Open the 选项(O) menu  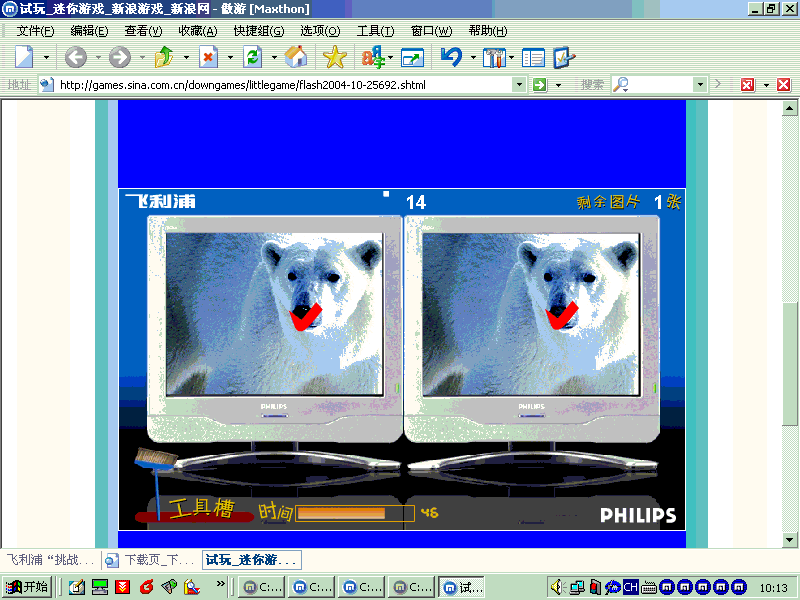[x=320, y=31]
